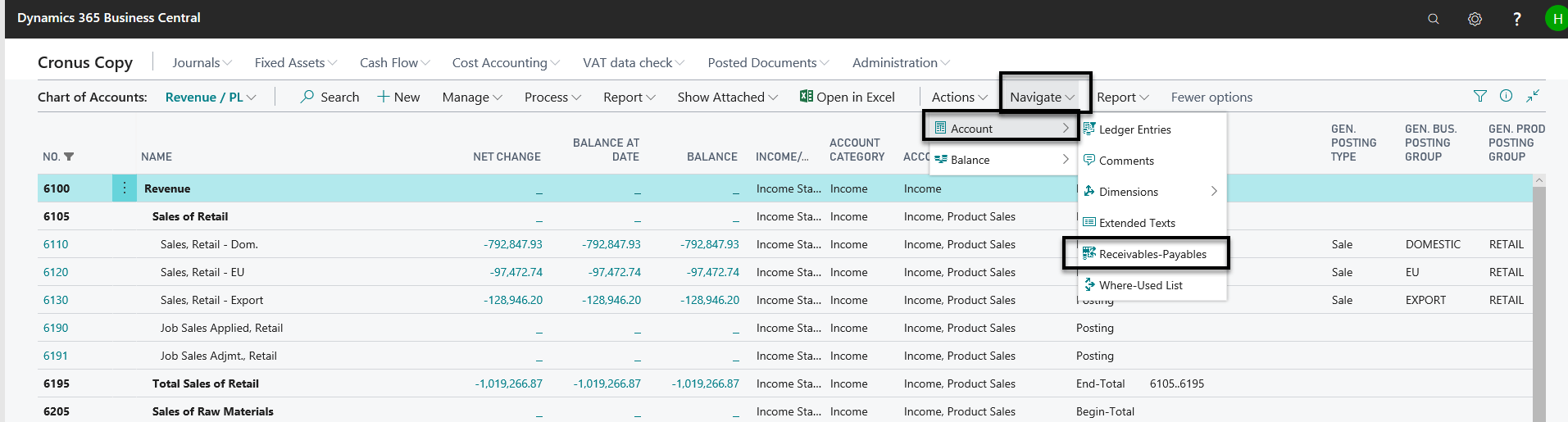Screen dimensions: 1568x422
Task: Expand the Cost Accounting menu
Action: point(506,62)
